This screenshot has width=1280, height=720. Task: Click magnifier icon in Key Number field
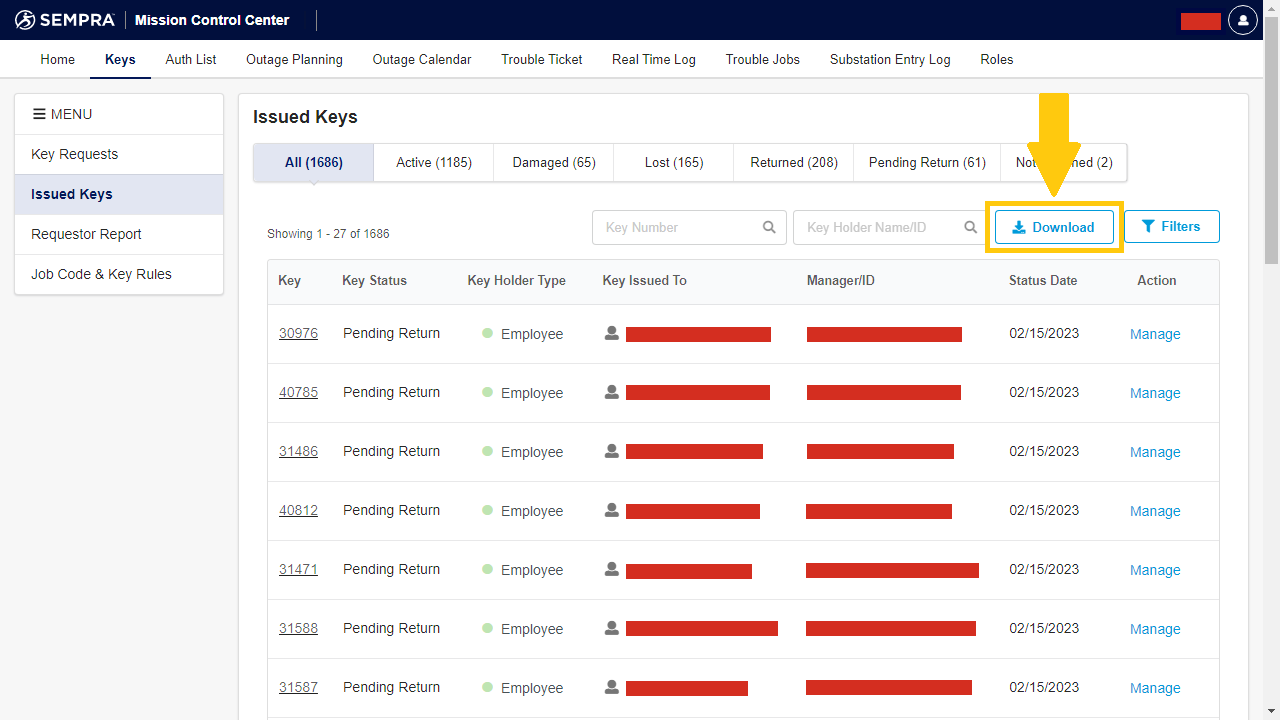tap(769, 227)
